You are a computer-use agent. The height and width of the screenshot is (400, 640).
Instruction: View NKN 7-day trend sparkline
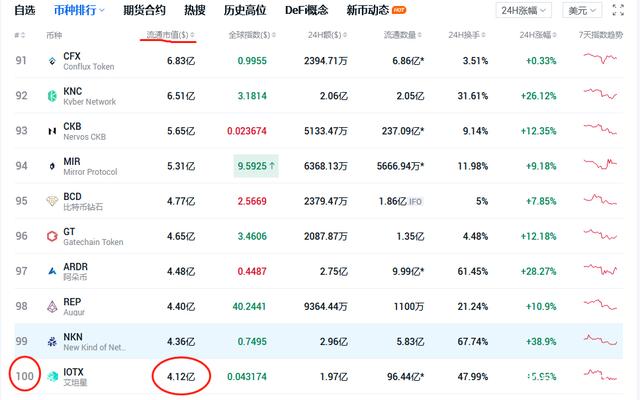[x=600, y=340]
